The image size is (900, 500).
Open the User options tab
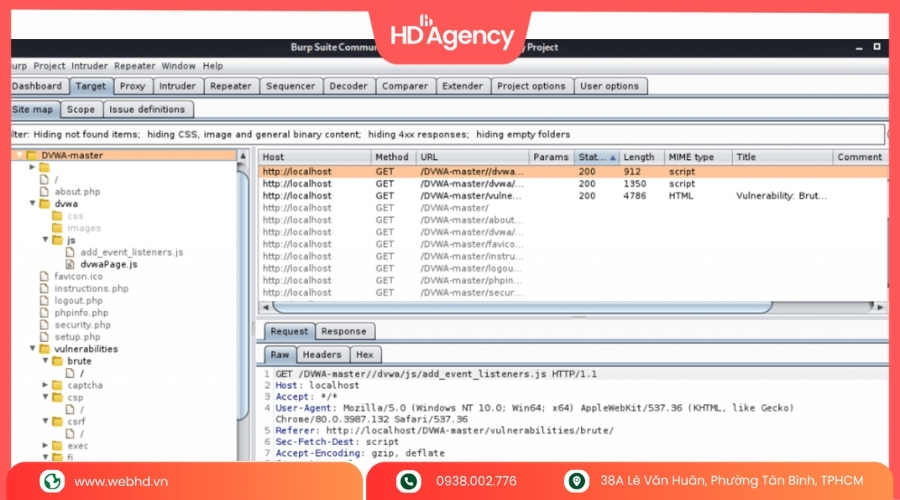609,86
